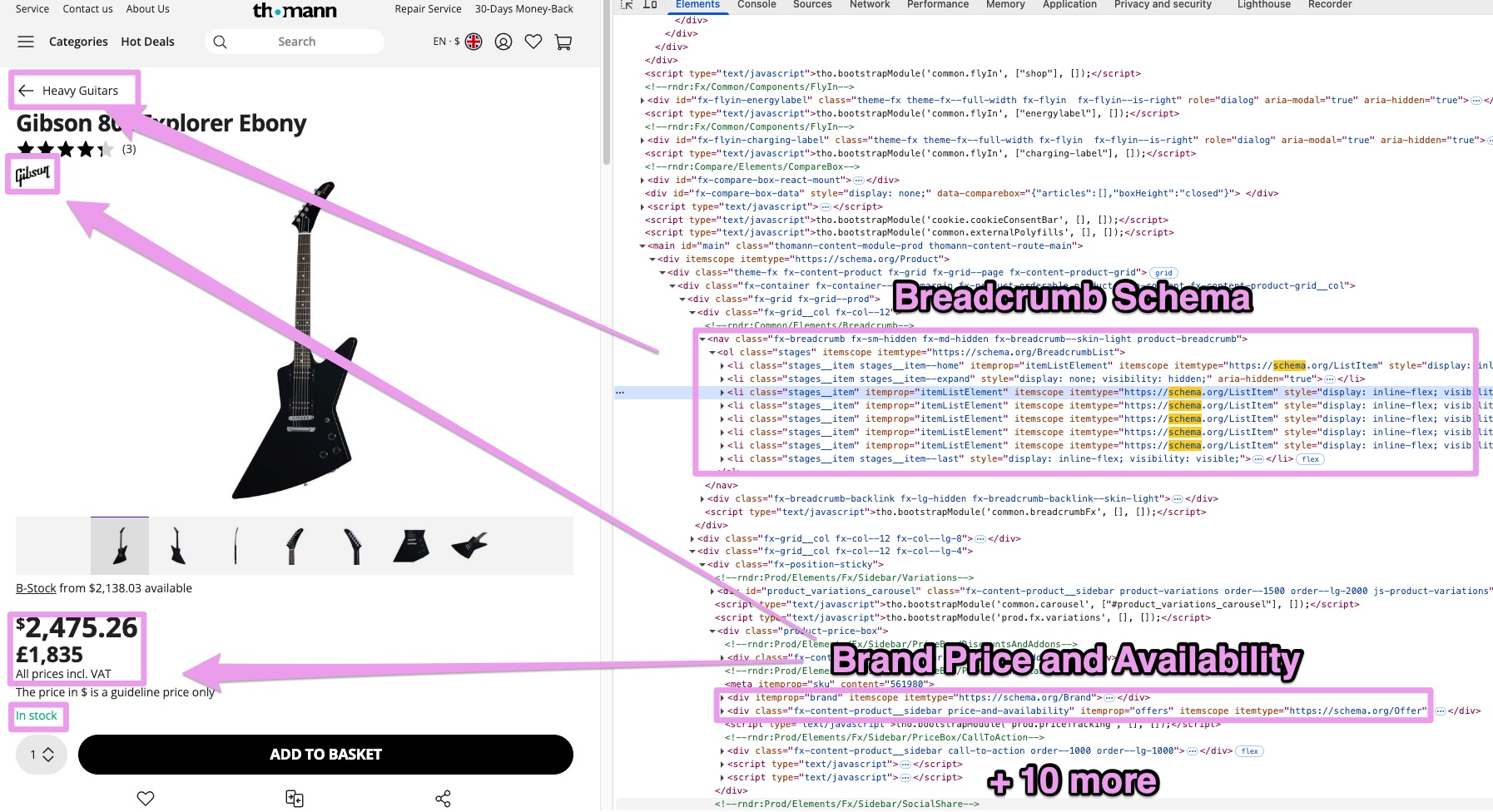
Task: Open the shopping basket icon
Action: 563,42
